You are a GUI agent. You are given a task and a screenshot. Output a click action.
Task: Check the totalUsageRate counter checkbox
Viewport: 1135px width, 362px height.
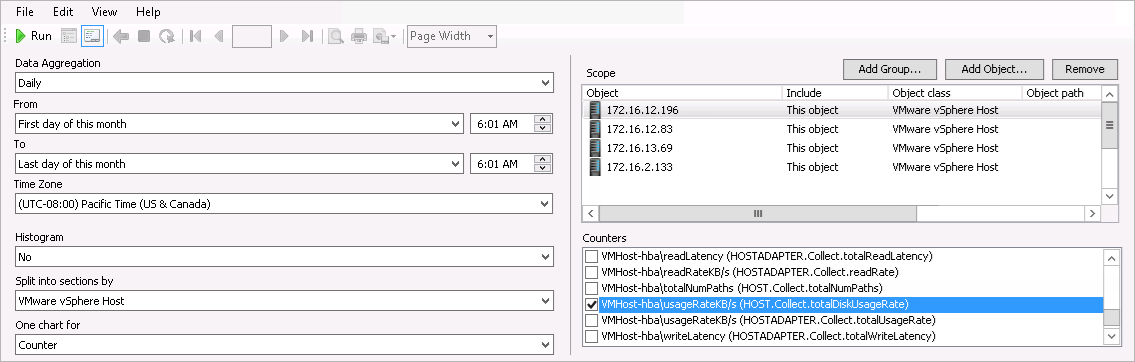[591, 320]
